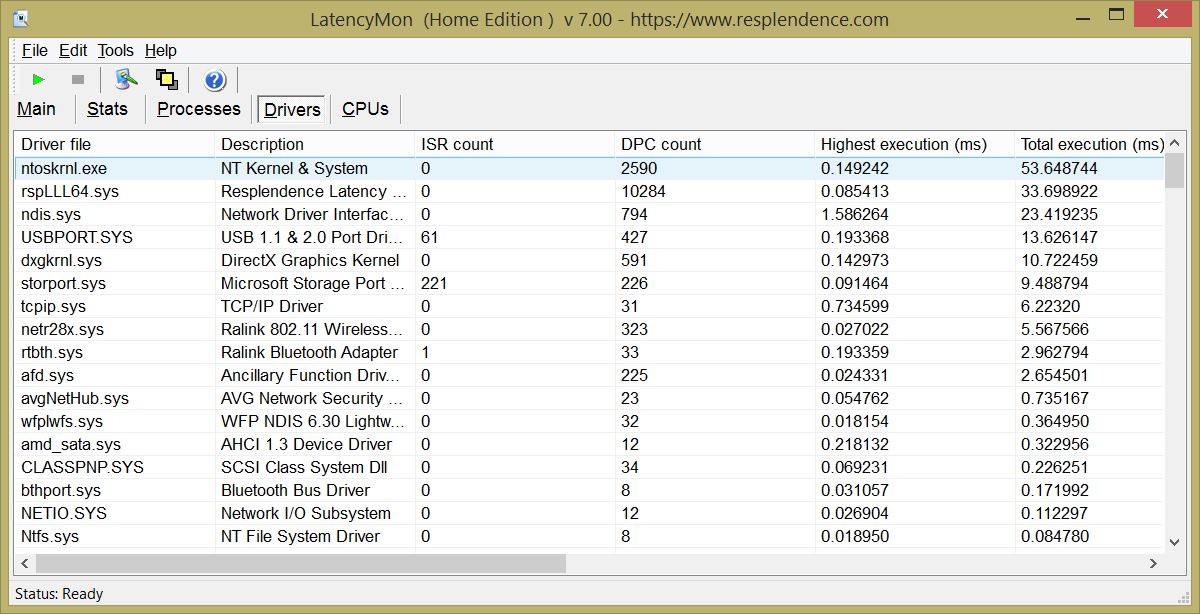Open the options wrench-and-screen icon
Viewport: 1200px width, 614px height.
(x=126, y=79)
